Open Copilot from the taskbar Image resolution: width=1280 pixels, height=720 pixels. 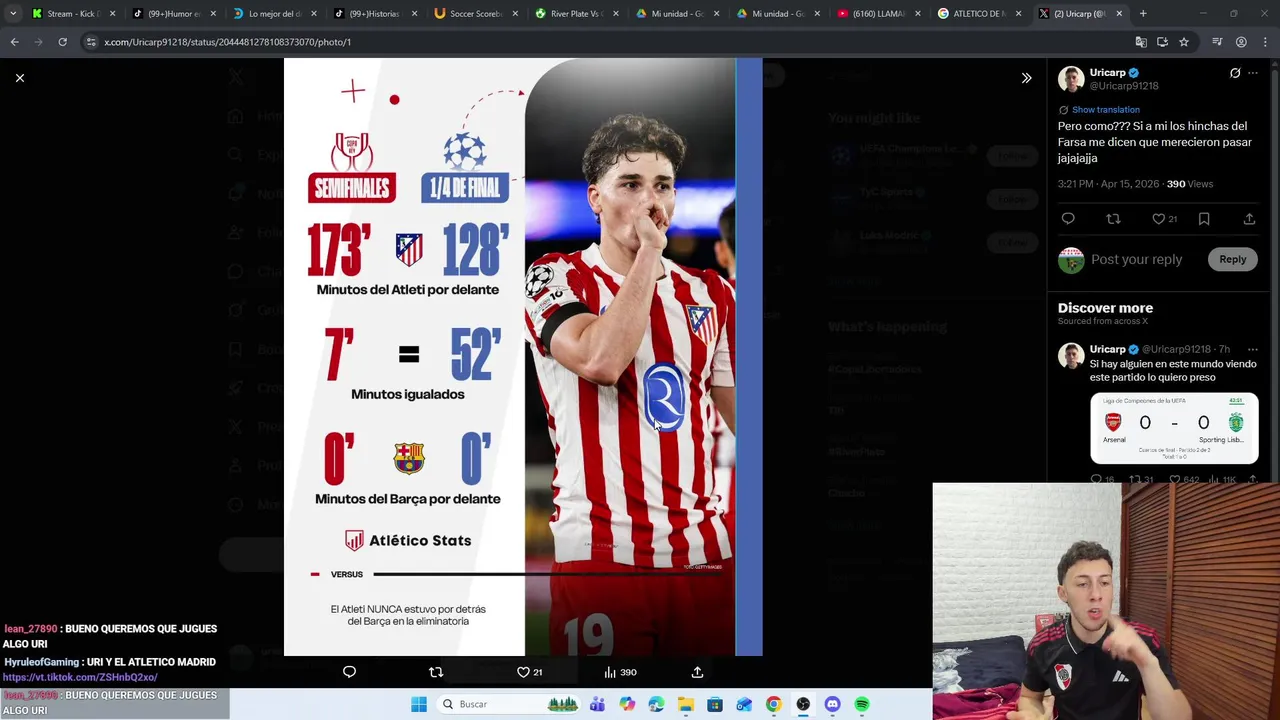pos(627,704)
